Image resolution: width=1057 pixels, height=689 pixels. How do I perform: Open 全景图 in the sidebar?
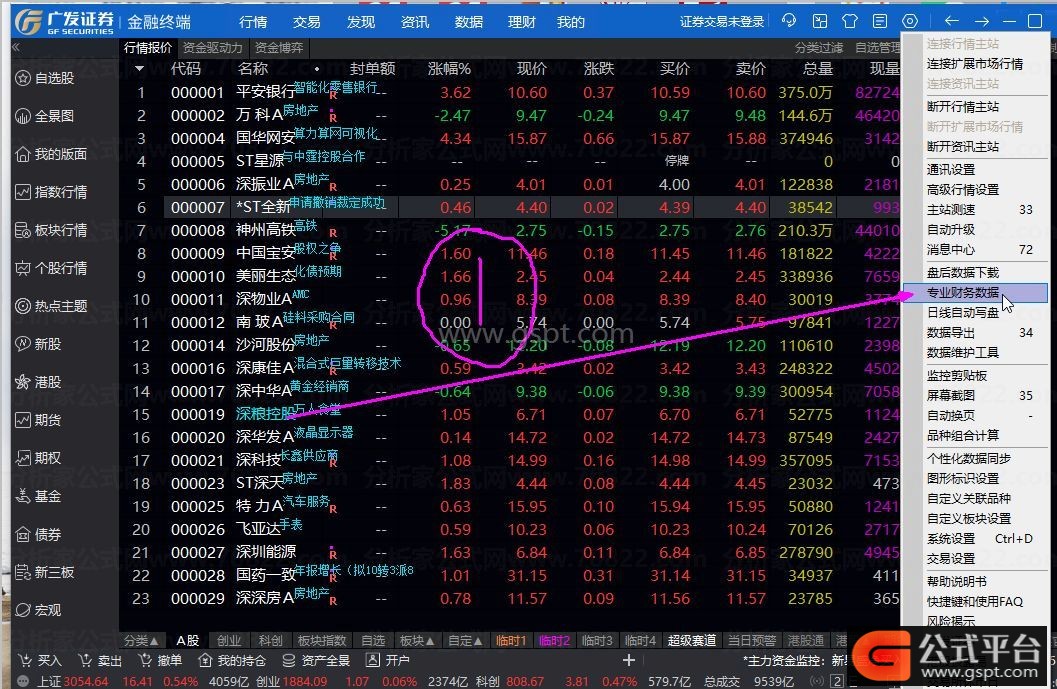44,116
